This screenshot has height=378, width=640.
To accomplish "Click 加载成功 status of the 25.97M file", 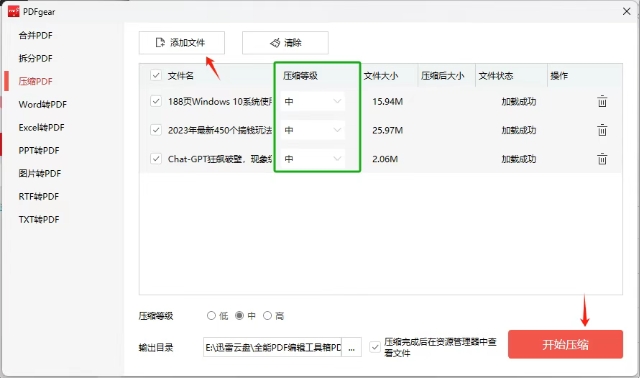I will coord(518,130).
